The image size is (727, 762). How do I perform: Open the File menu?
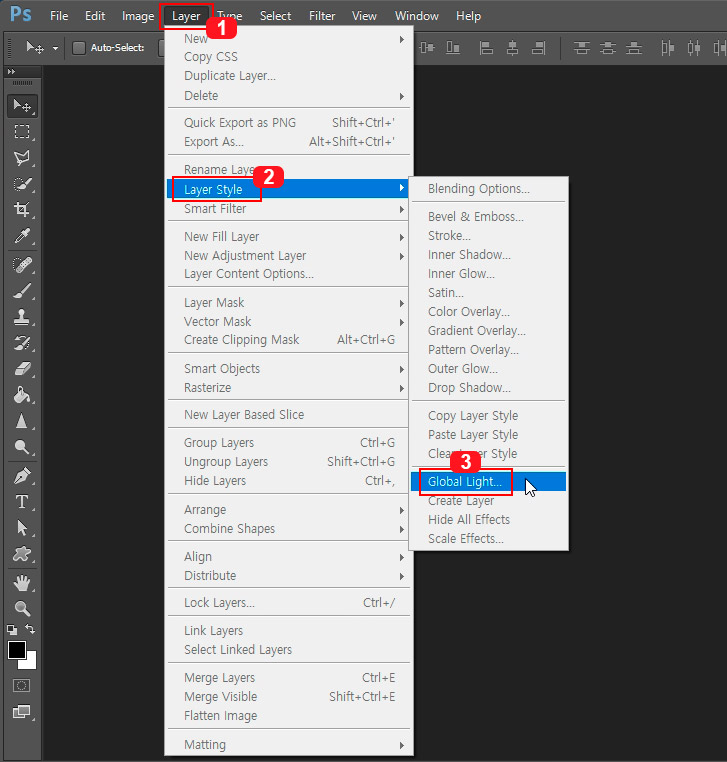(59, 16)
